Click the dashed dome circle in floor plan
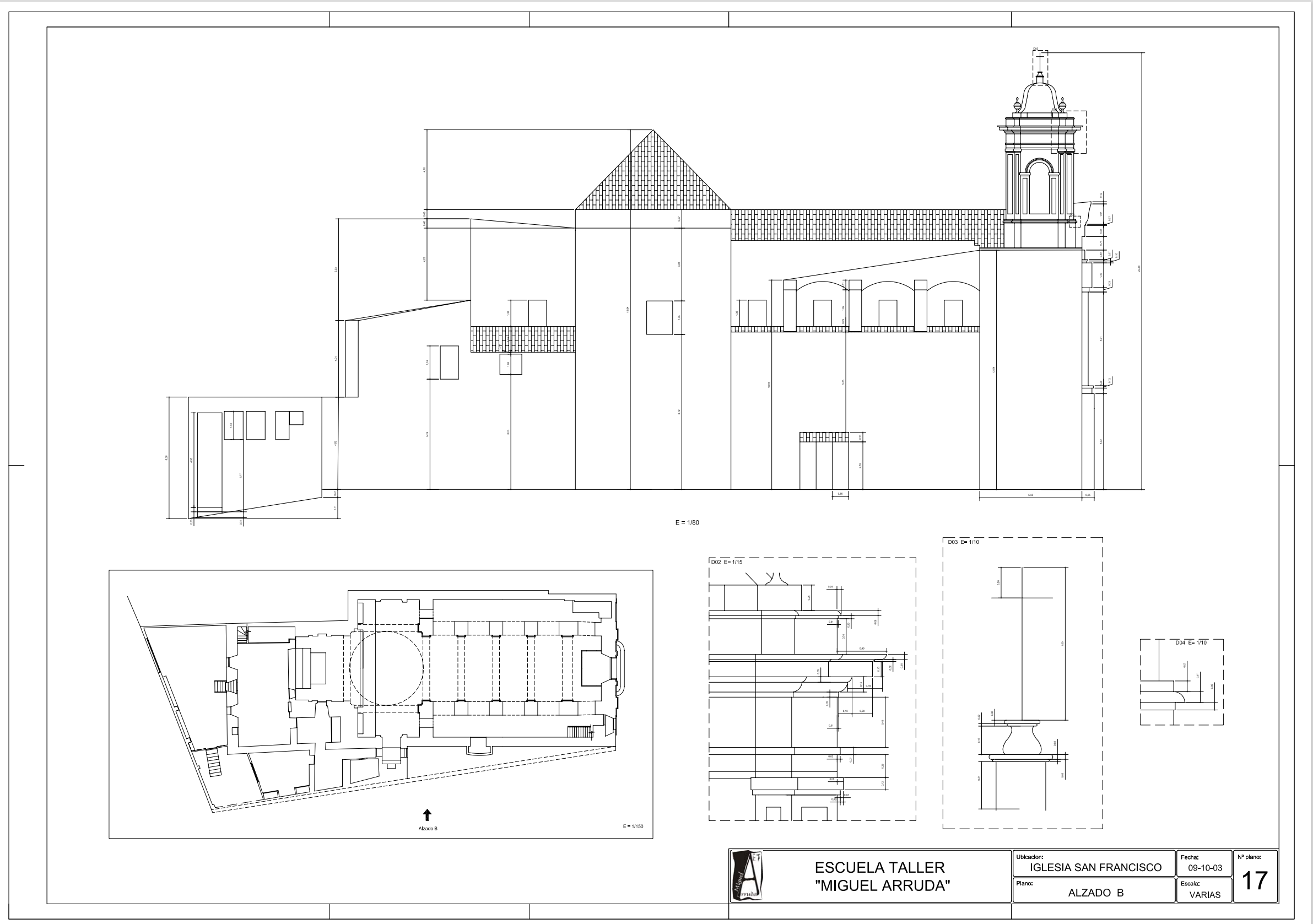Viewport: 1313px width, 924px height. point(386,668)
